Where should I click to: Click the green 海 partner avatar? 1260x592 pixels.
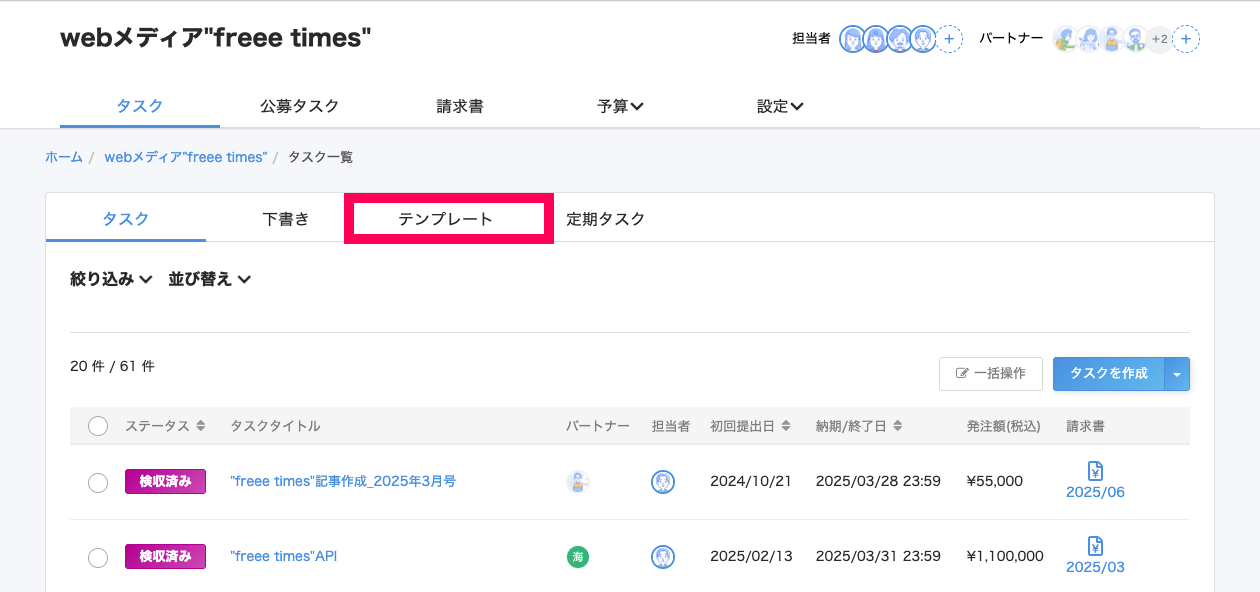(x=577, y=557)
